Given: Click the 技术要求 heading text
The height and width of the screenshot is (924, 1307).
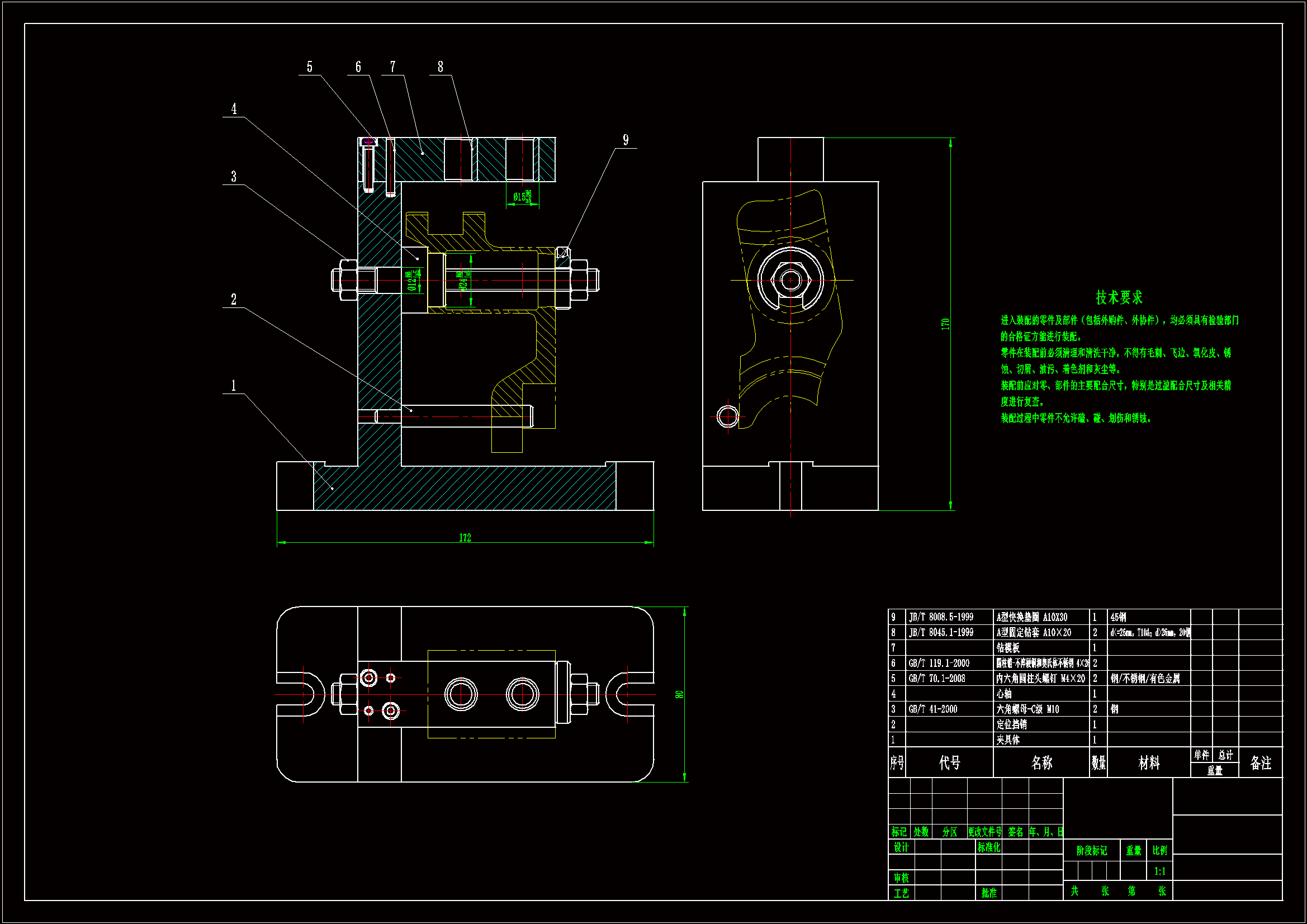Looking at the screenshot, I should [1119, 297].
